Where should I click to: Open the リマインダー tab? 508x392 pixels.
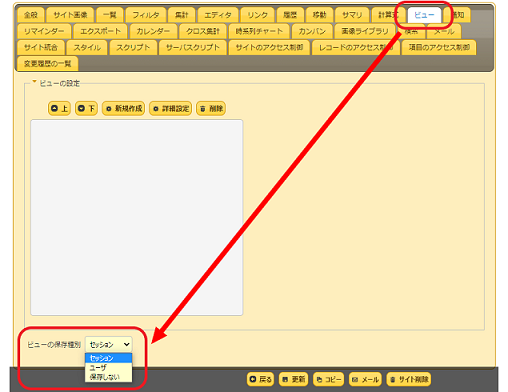(x=44, y=31)
